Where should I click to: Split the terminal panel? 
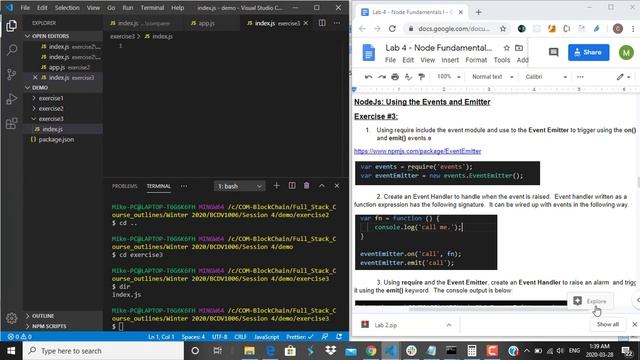(x=292, y=186)
